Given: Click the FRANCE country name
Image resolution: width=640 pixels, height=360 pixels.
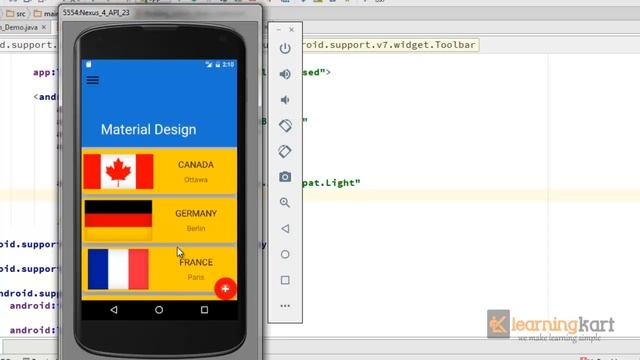Looking at the screenshot, I should 196,262.
